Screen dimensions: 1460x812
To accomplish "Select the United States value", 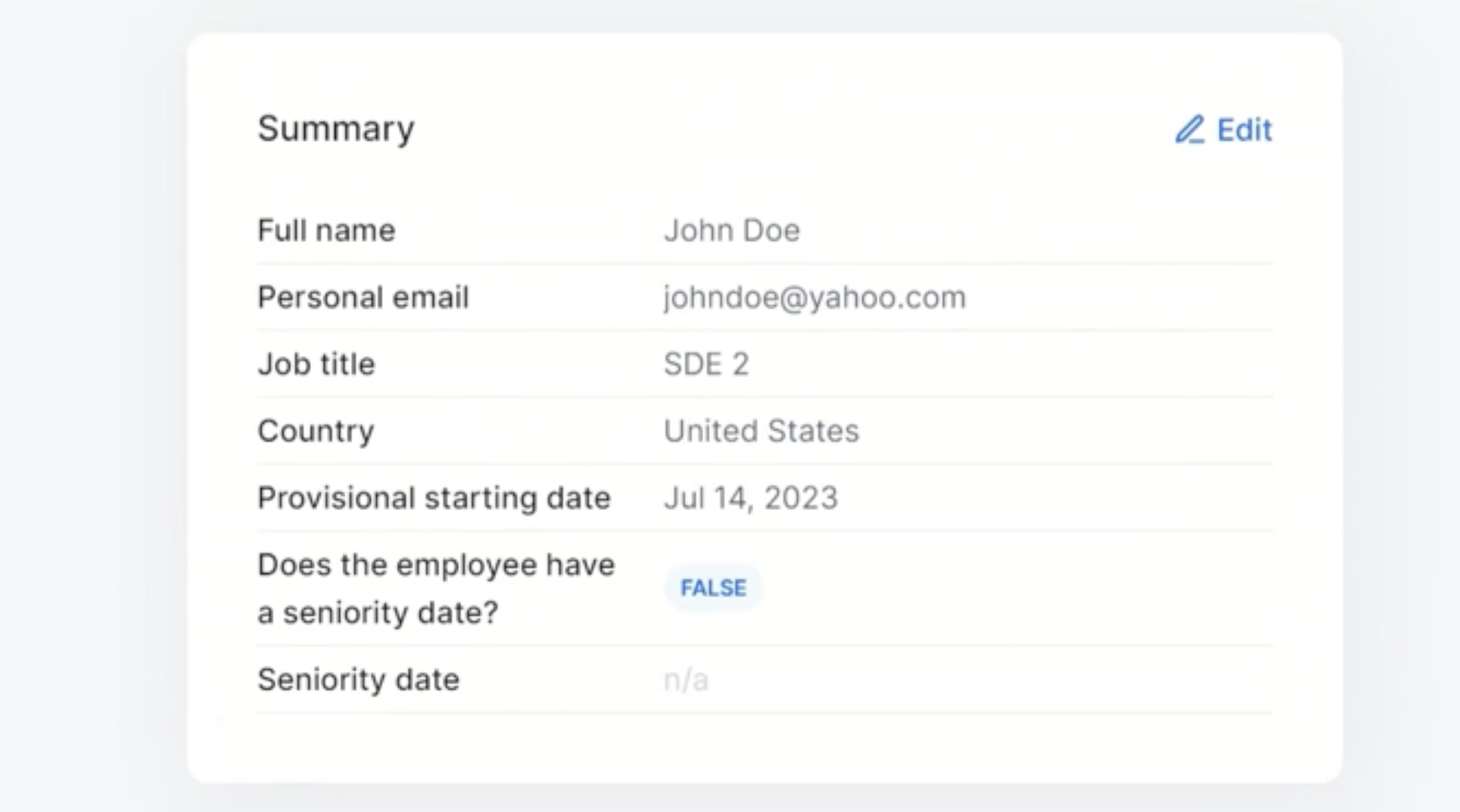I will tap(761, 431).
